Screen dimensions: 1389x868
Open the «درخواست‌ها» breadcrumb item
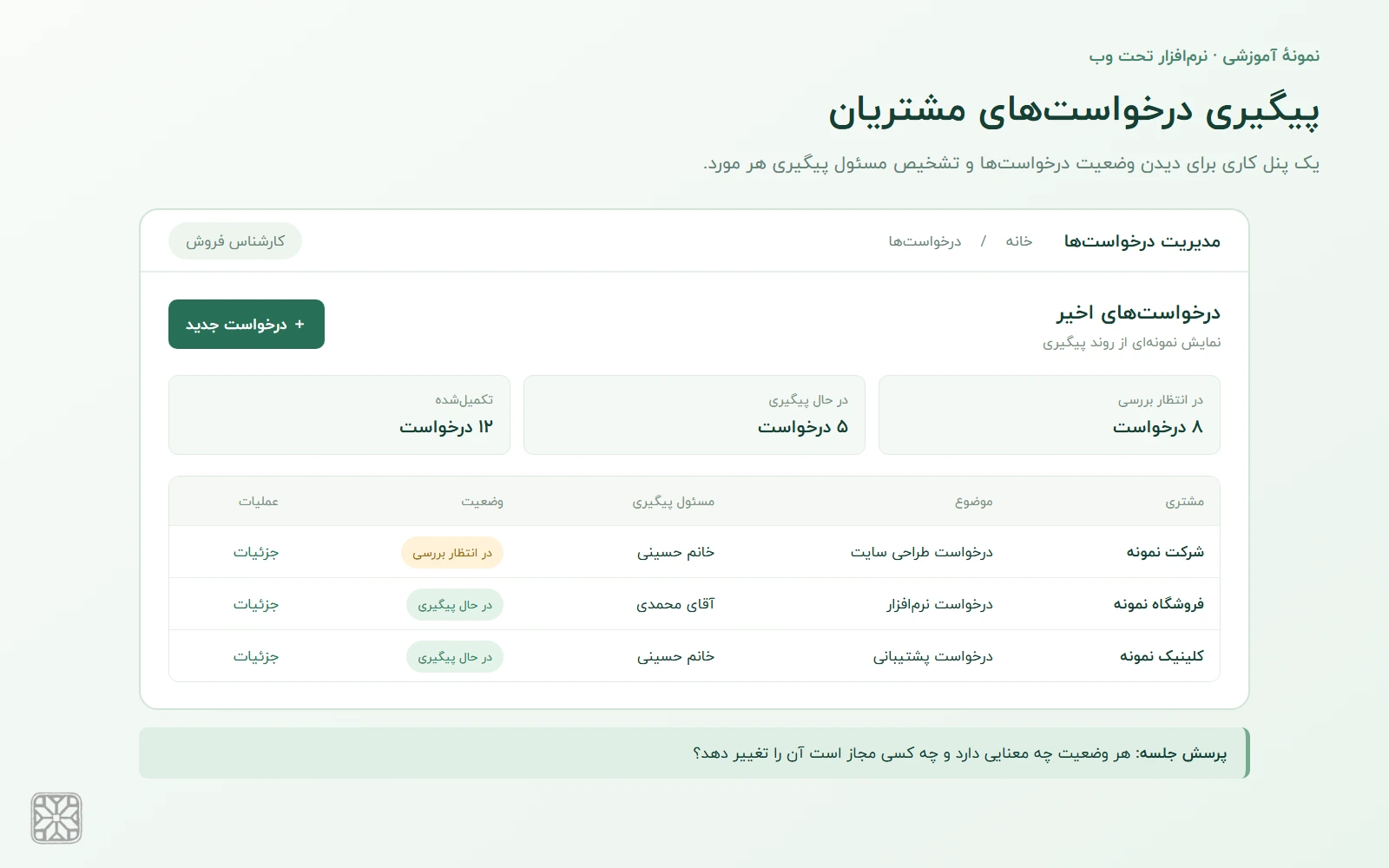pos(925,241)
